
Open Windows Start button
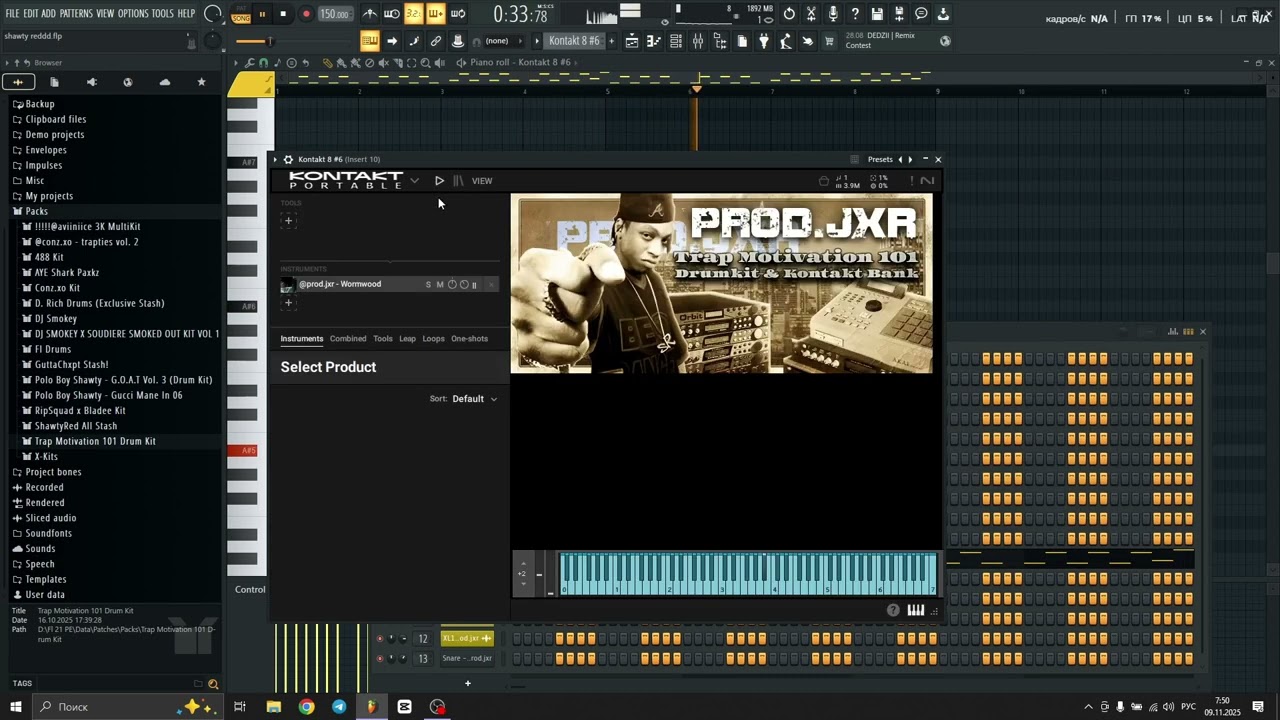click(16, 707)
